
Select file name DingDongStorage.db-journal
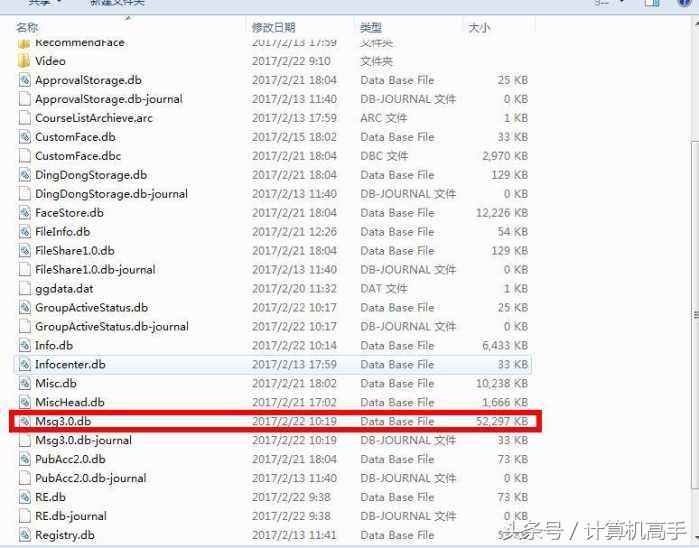point(111,194)
